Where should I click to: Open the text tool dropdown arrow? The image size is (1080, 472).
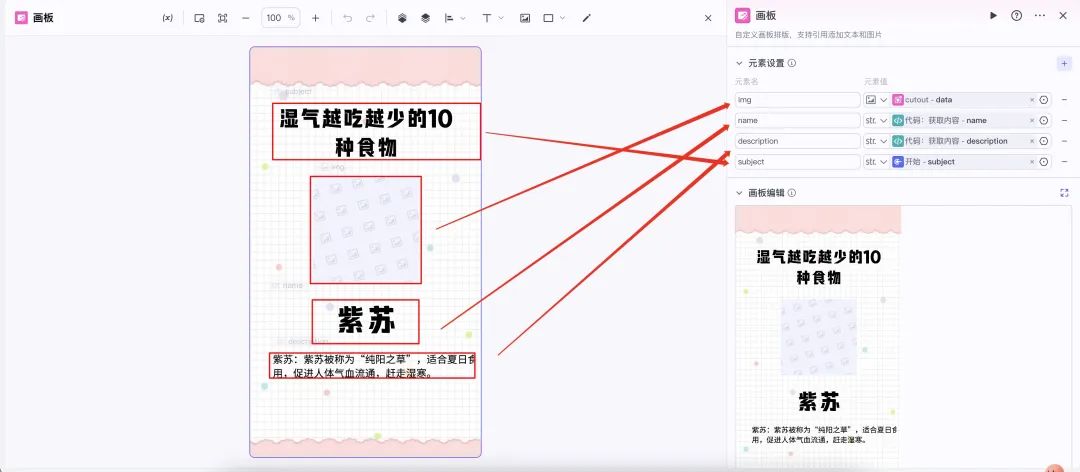501,18
